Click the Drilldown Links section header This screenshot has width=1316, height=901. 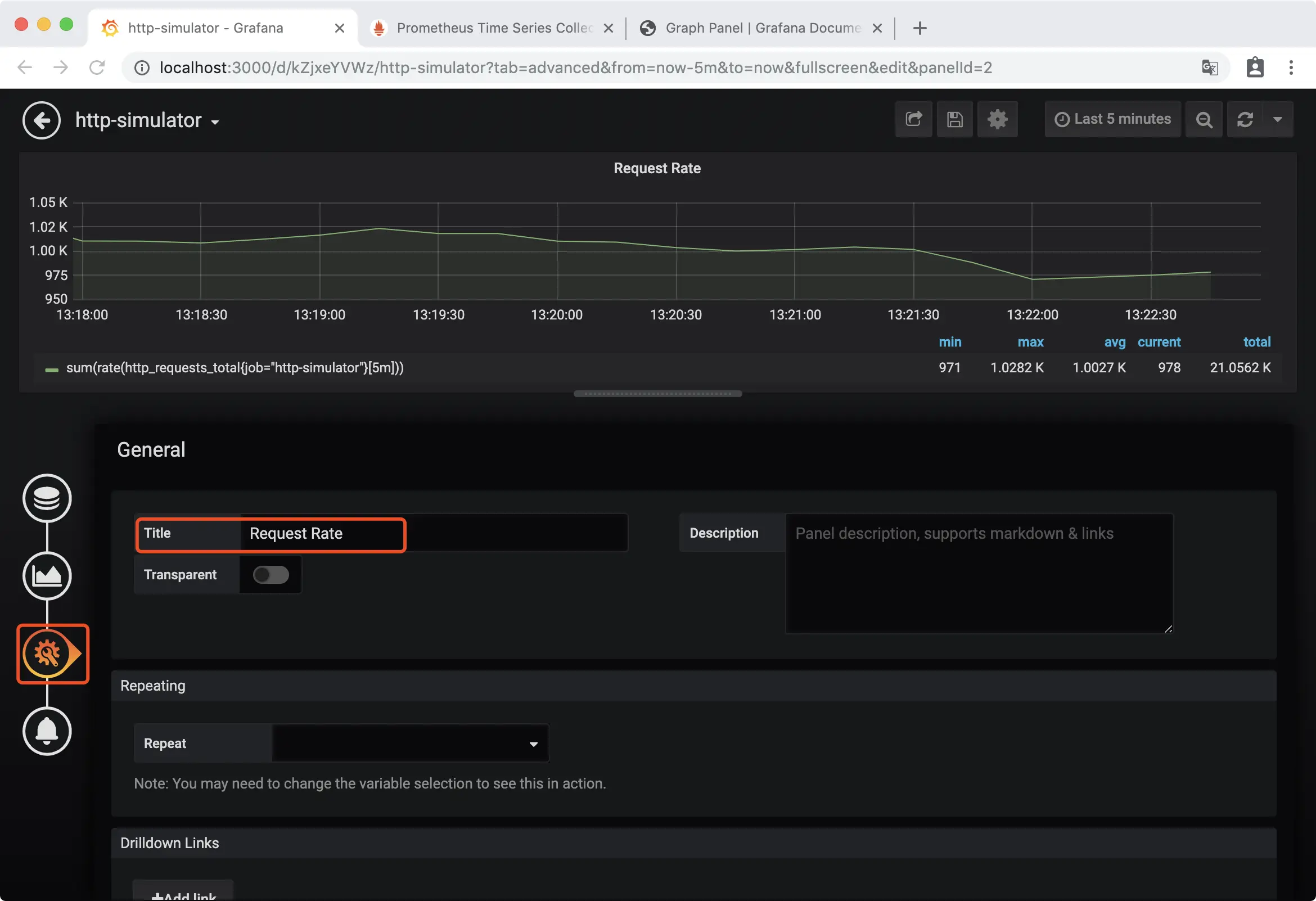click(693, 843)
